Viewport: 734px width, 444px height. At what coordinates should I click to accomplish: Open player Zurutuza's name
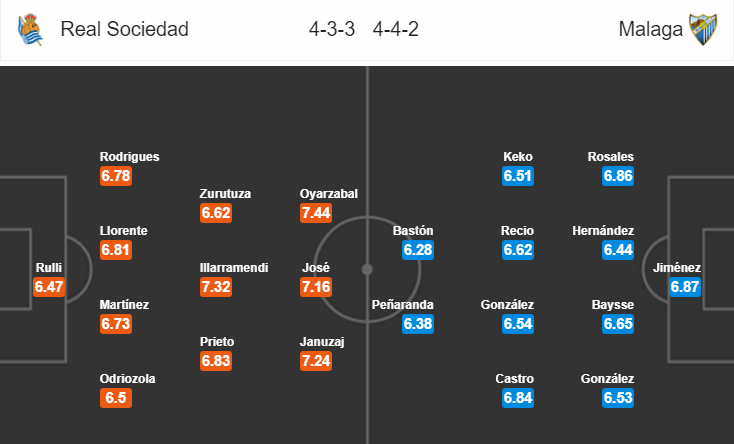(225, 193)
